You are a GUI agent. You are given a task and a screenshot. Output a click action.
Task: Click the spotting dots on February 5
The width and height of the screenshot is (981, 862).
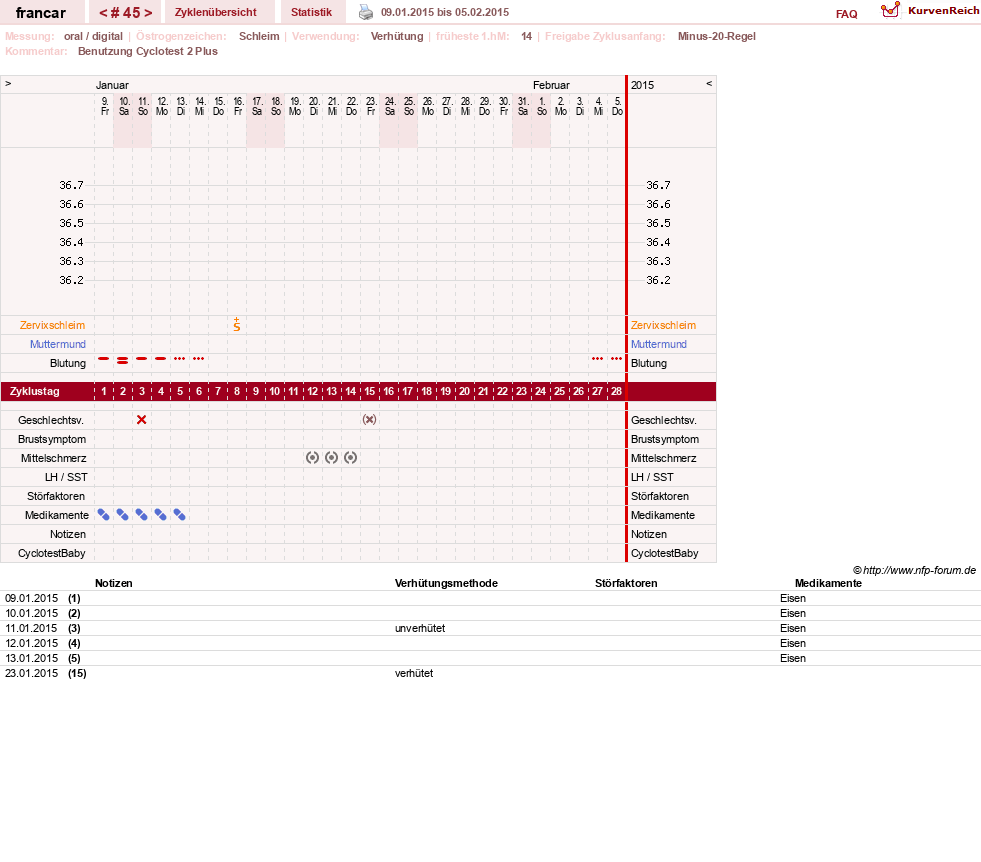(x=616, y=358)
